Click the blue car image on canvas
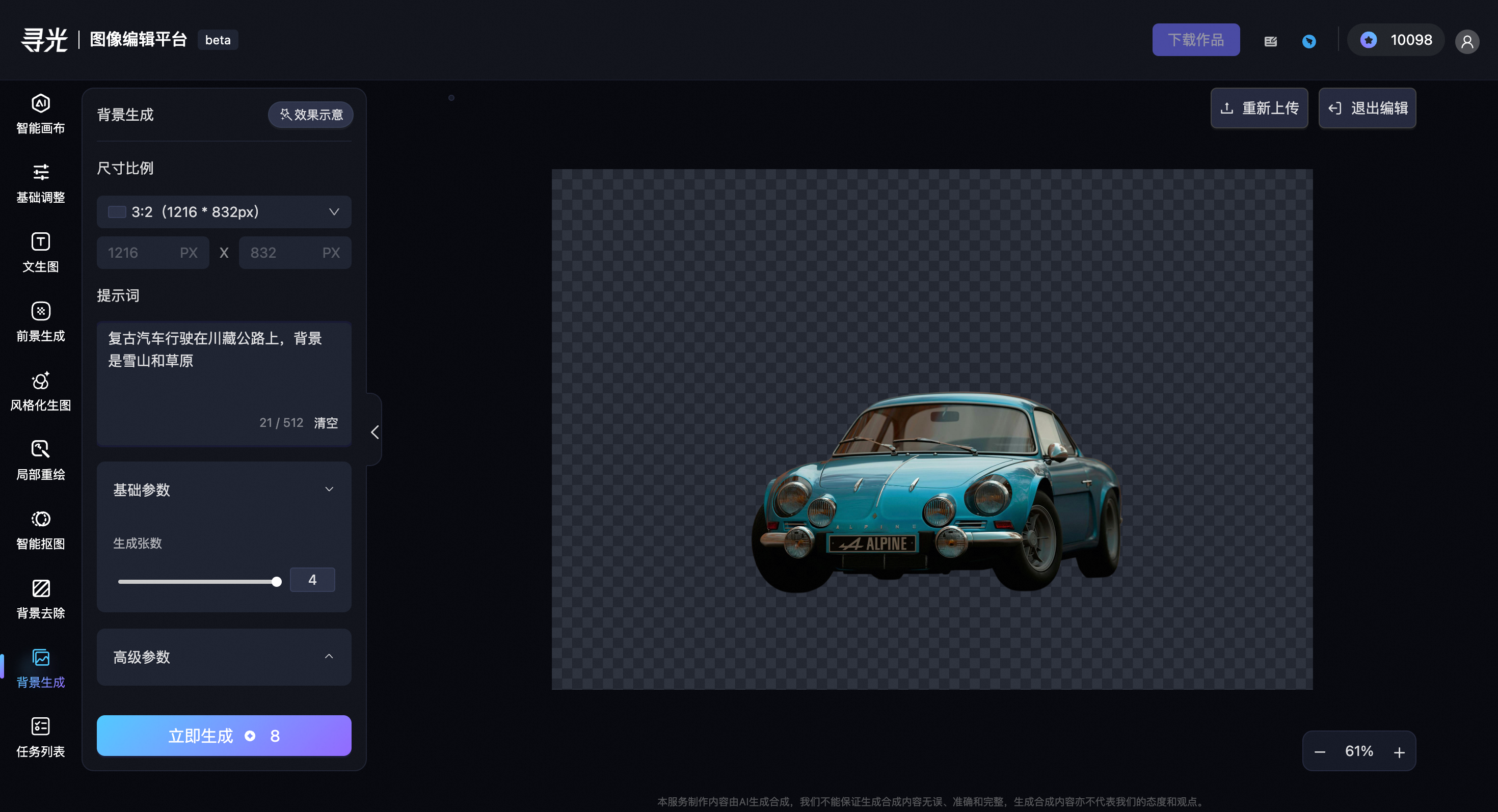 [937, 493]
